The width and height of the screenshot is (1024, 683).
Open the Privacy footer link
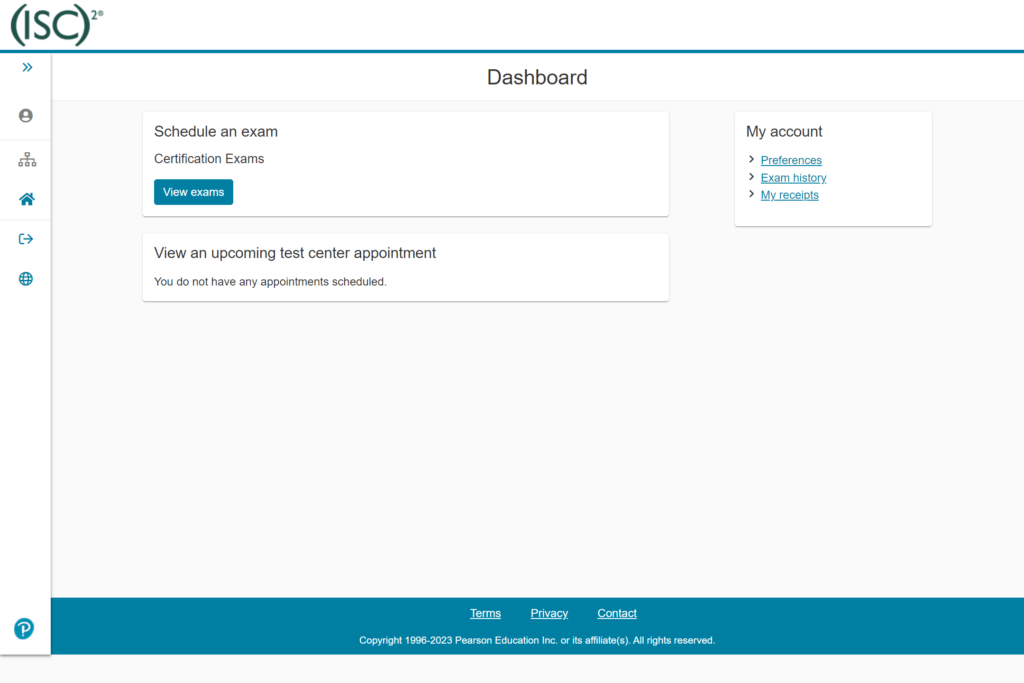(549, 613)
